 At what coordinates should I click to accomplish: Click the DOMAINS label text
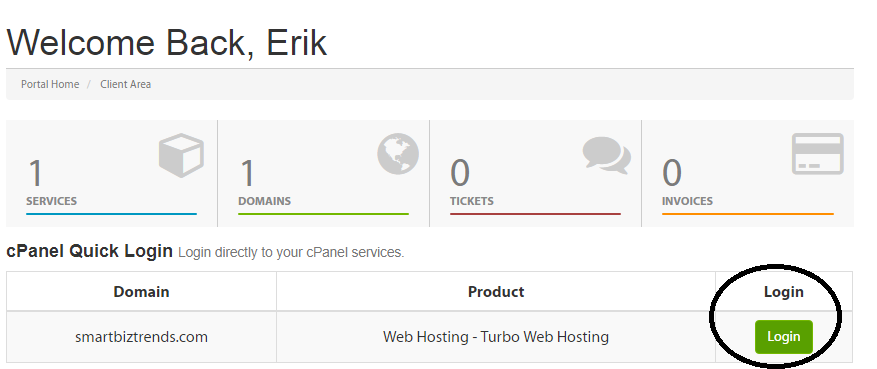click(265, 201)
